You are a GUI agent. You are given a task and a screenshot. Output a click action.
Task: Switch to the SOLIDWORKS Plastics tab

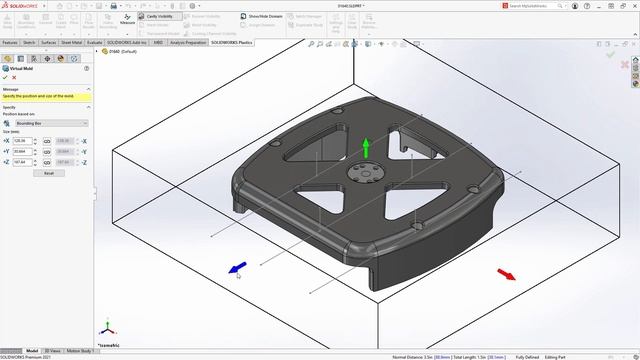[x=231, y=42]
